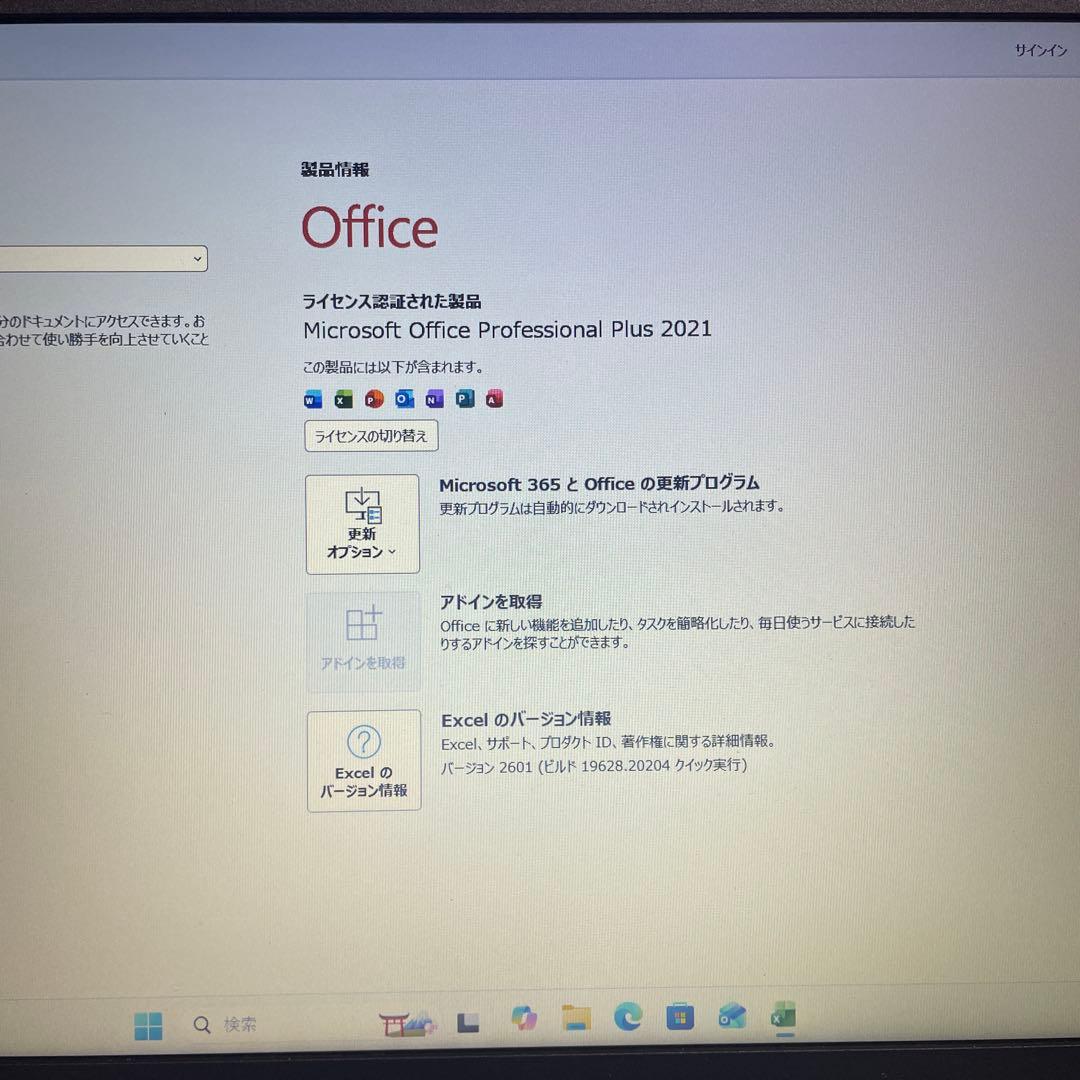Click the サインイン link at top right
The height and width of the screenshot is (1080, 1080).
1040,50
